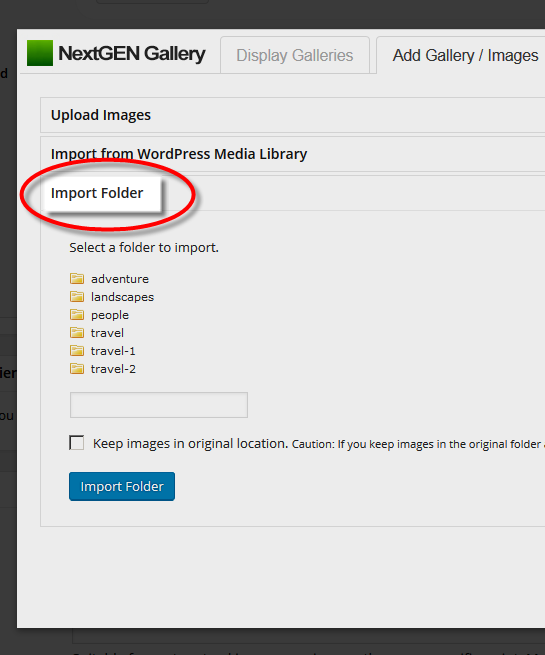Click the folder icon beside travel

click(77, 333)
